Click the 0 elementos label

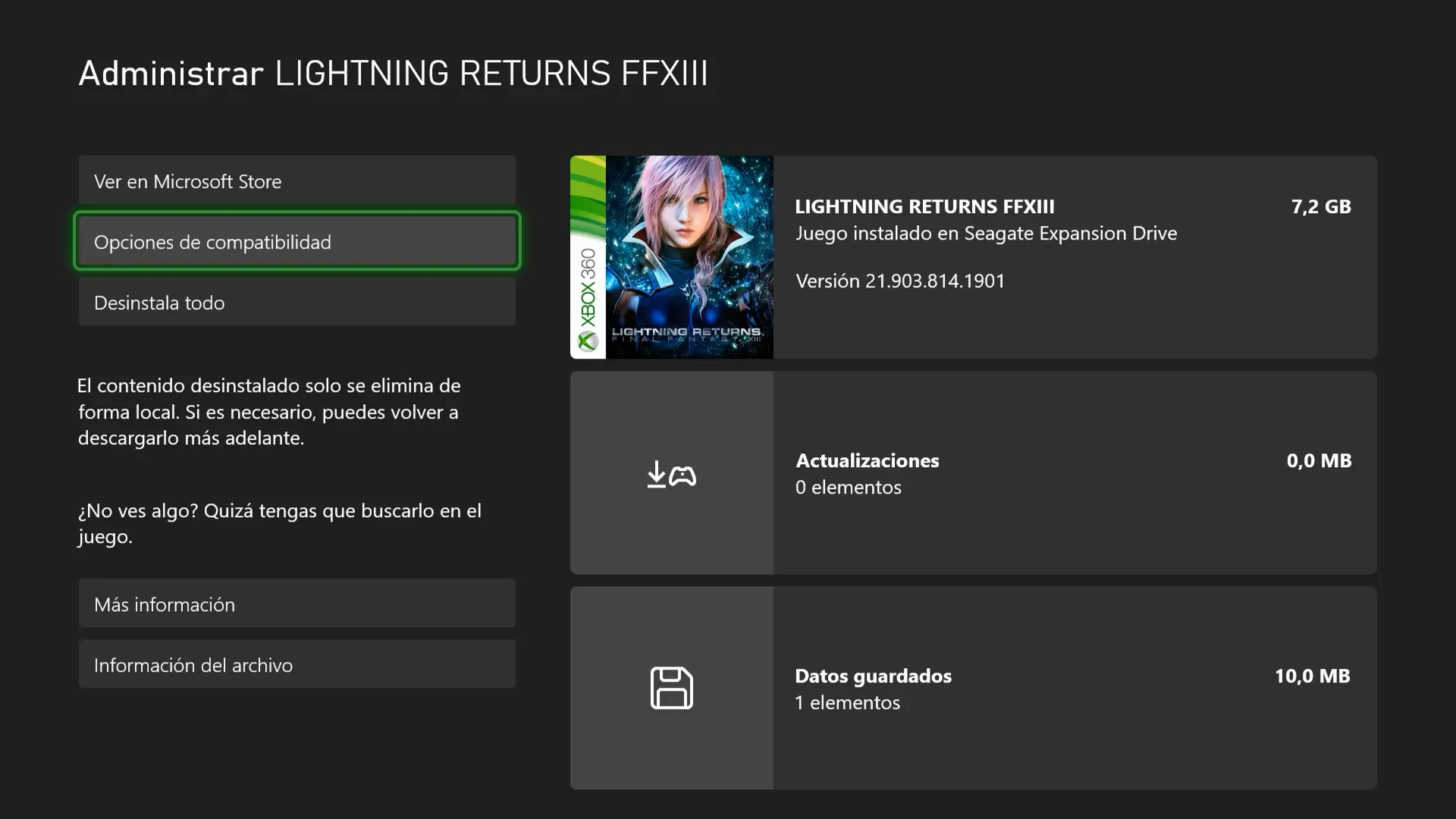(x=849, y=487)
